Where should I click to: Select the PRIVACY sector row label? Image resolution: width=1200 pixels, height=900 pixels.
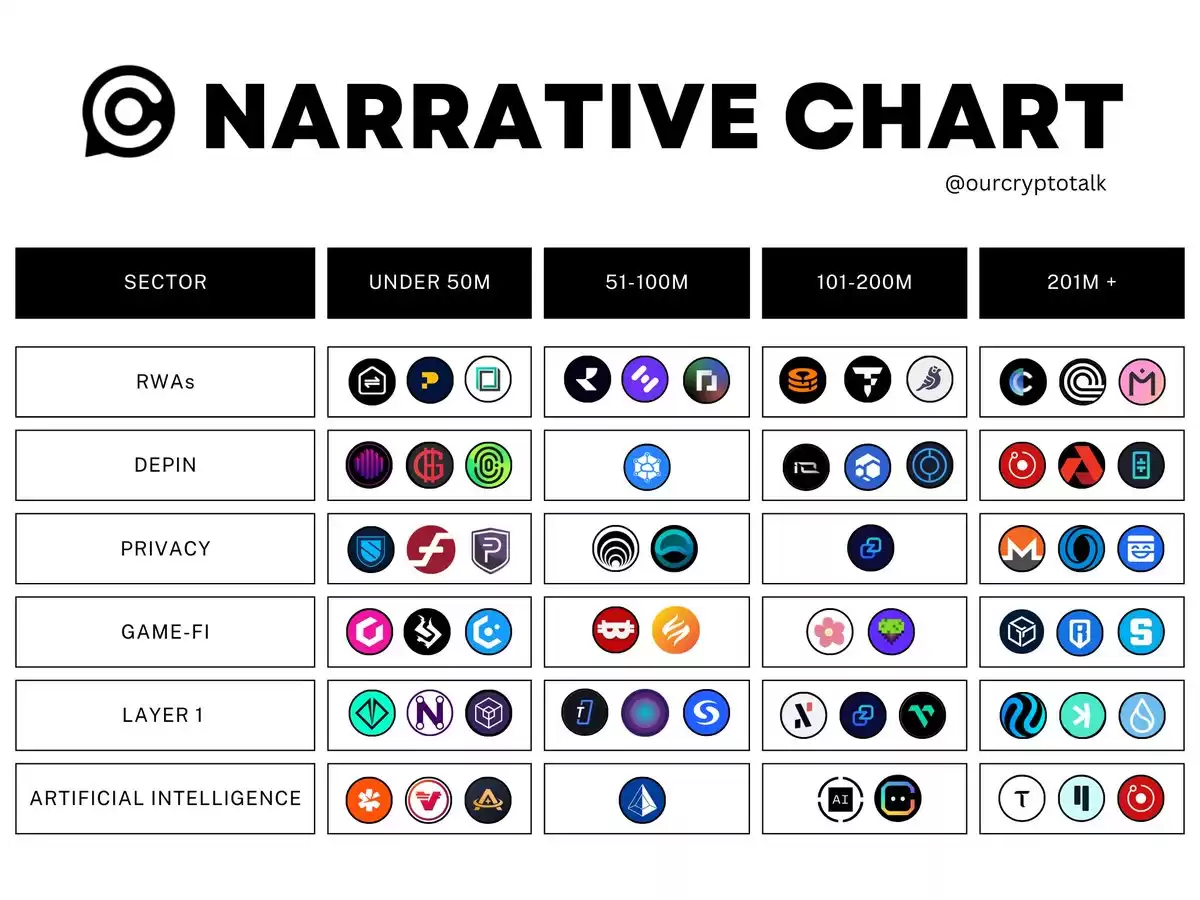pyautogui.click(x=165, y=549)
